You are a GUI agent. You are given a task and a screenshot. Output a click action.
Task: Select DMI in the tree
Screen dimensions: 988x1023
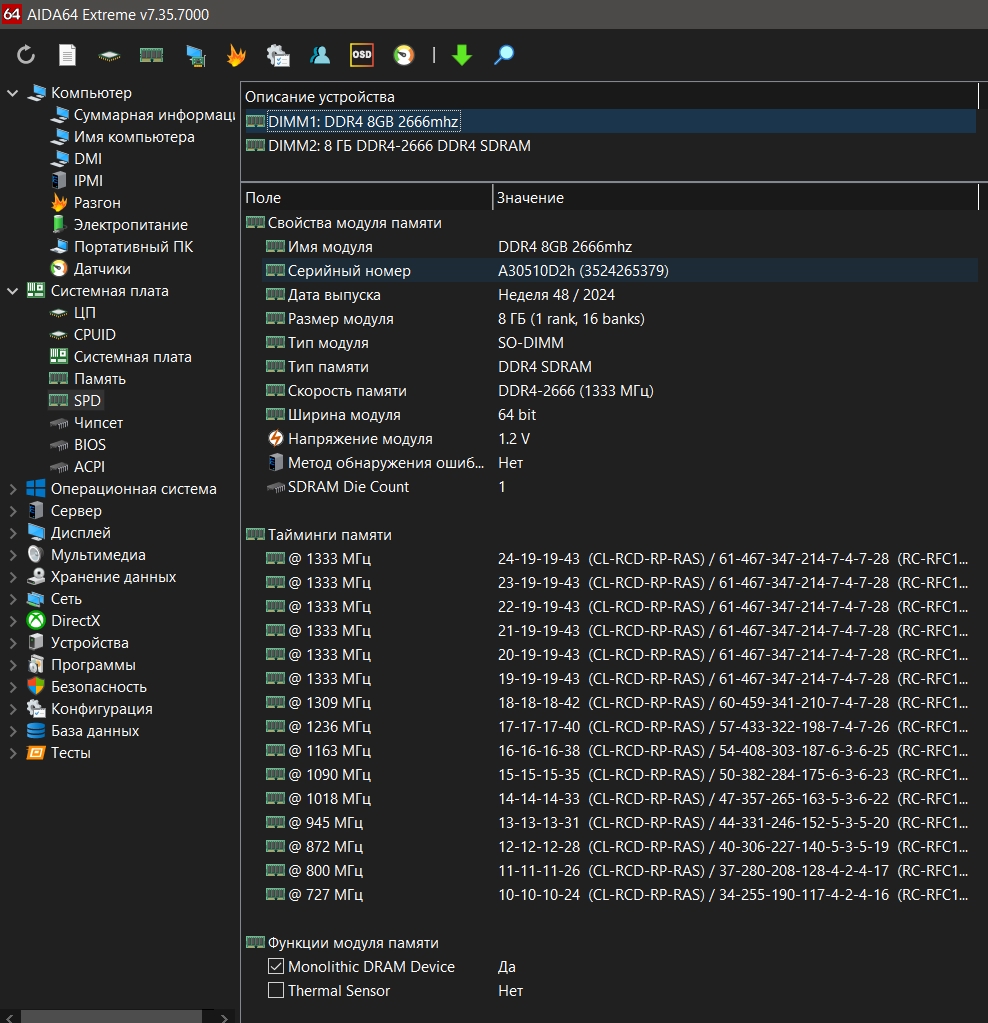pos(87,159)
